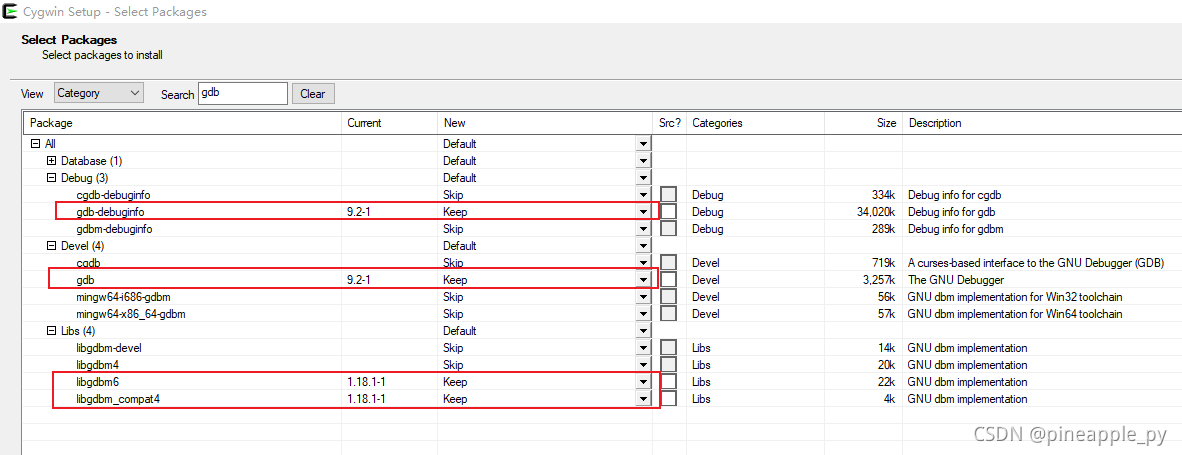1182x455 pixels.
Task: Open the New dropdown for All row
Action: pos(643,143)
